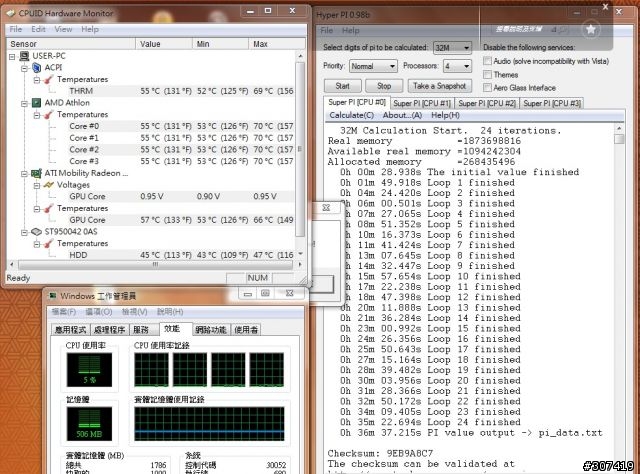
Task: Open the Task Manager Networking tab
Action: (x=211, y=329)
